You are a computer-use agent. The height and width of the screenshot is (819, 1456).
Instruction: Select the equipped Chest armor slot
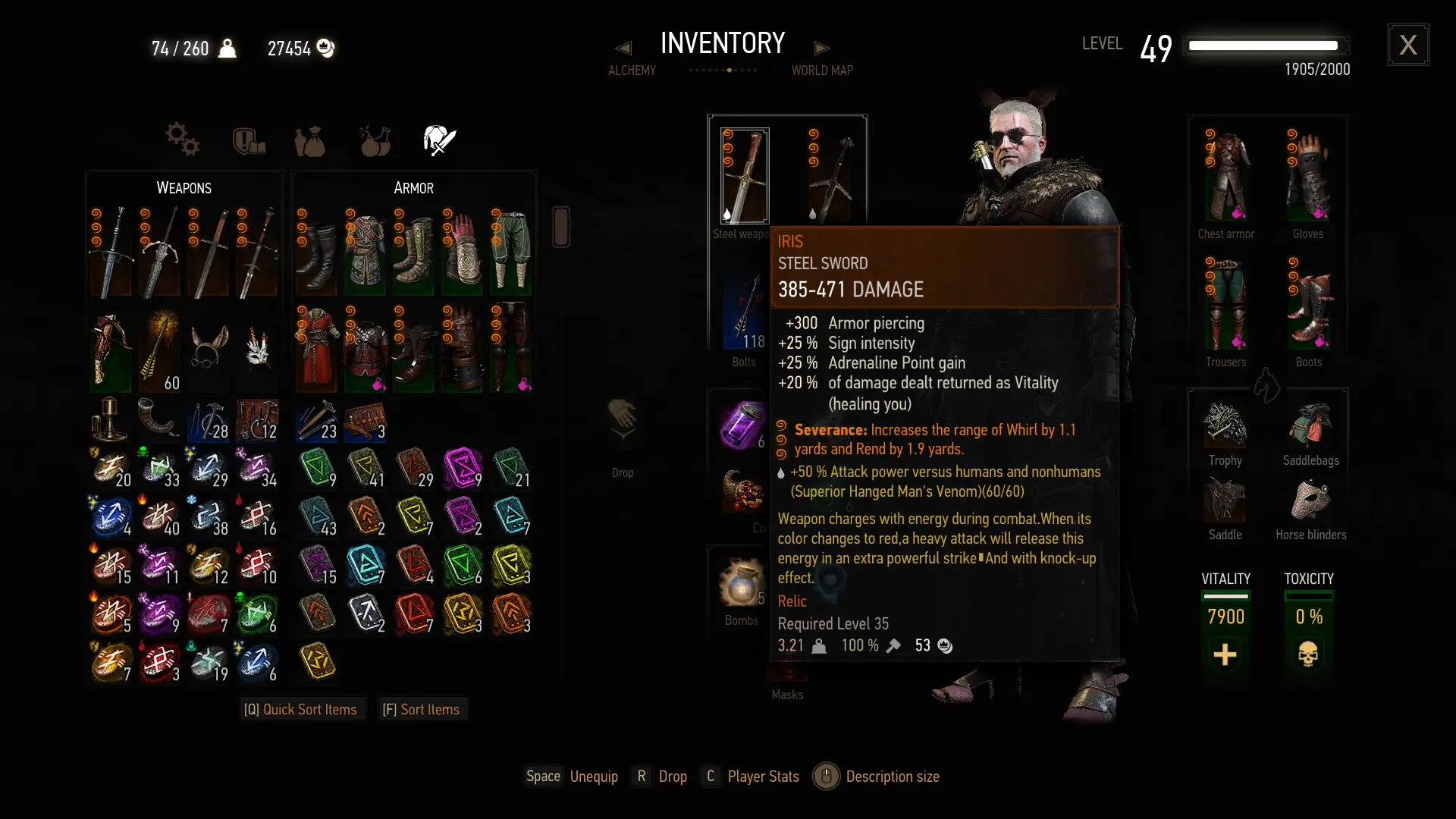pos(1226,175)
